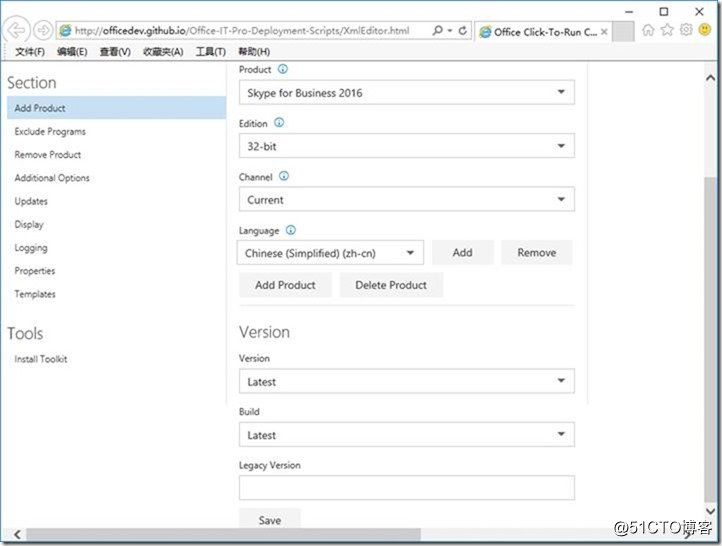Open the Additional Options section

[x=52, y=178]
